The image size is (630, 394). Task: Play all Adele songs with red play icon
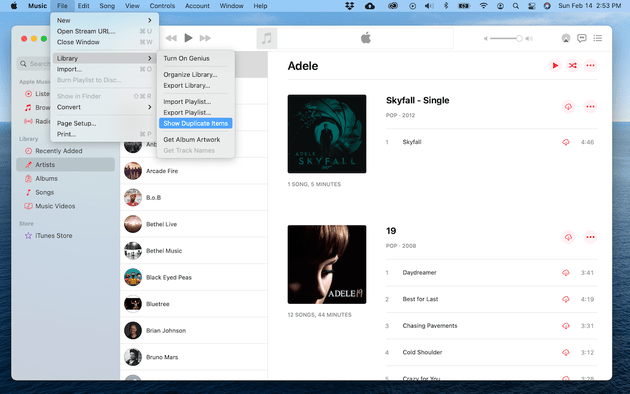(x=555, y=65)
